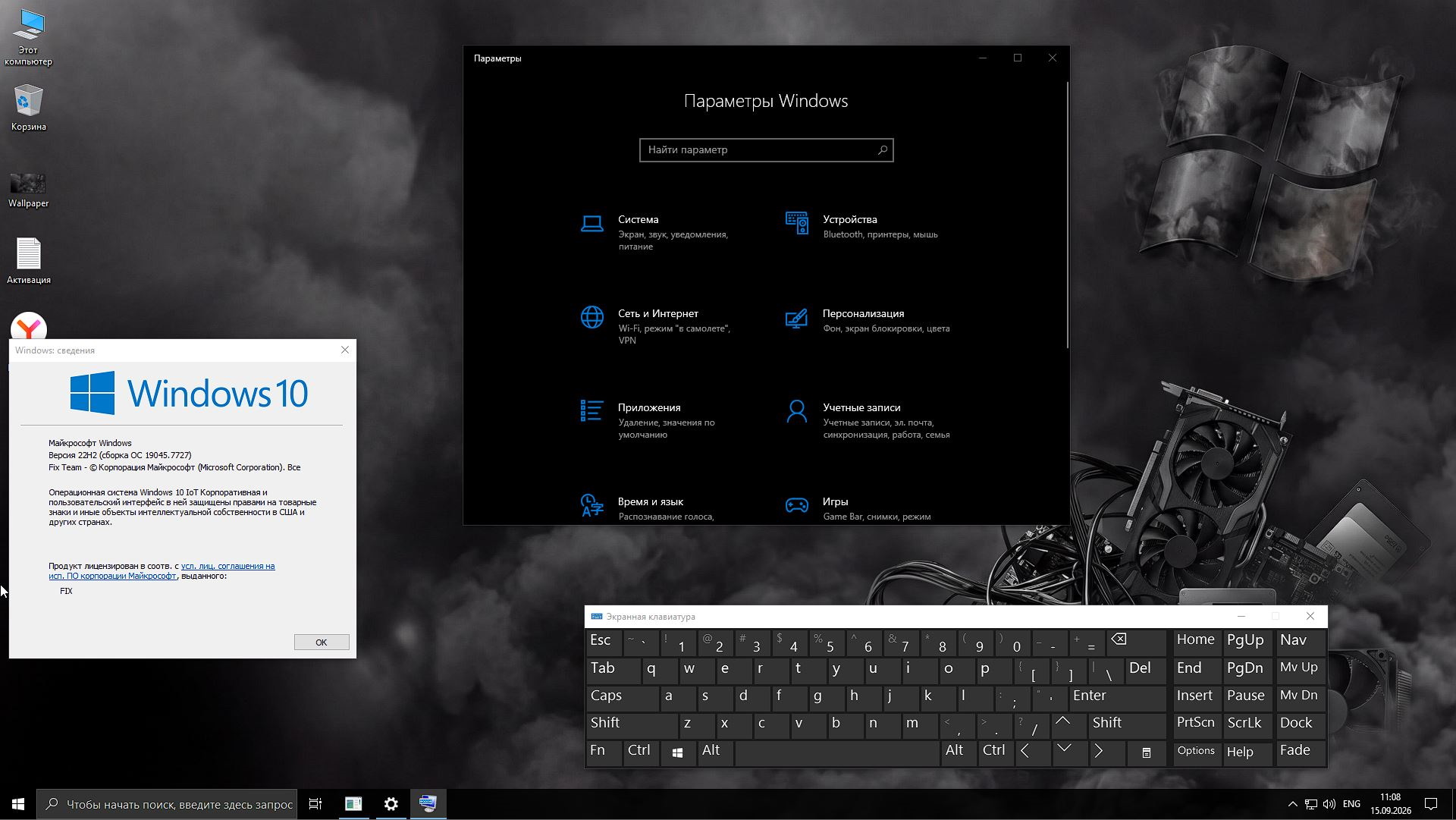Open the taskbar clock and date

1390,804
